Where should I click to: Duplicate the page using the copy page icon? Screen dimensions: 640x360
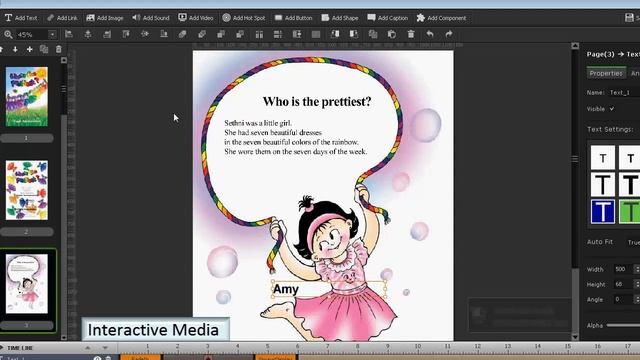click(44, 49)
